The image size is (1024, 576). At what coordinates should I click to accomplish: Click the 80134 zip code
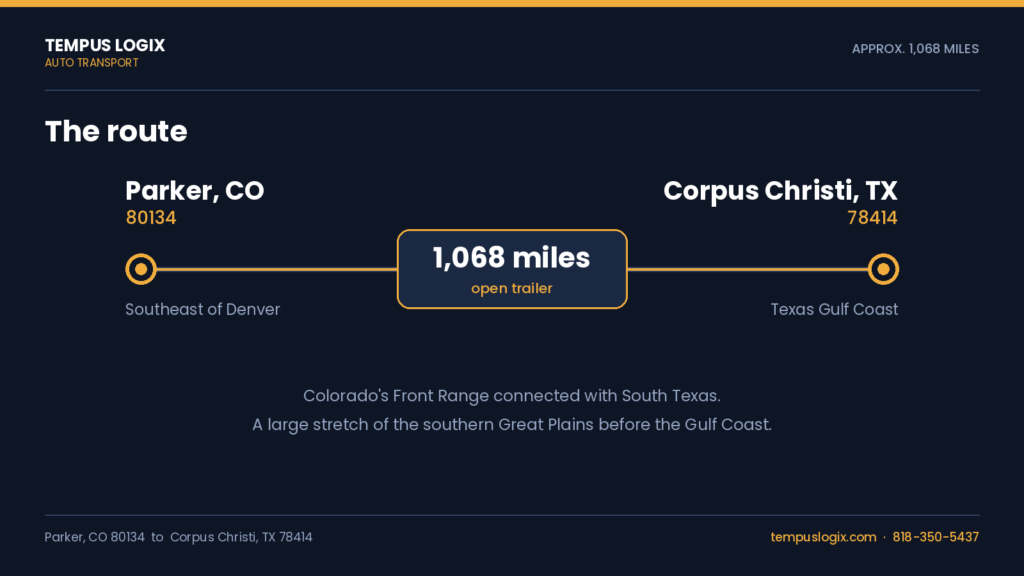click(151, 217)
